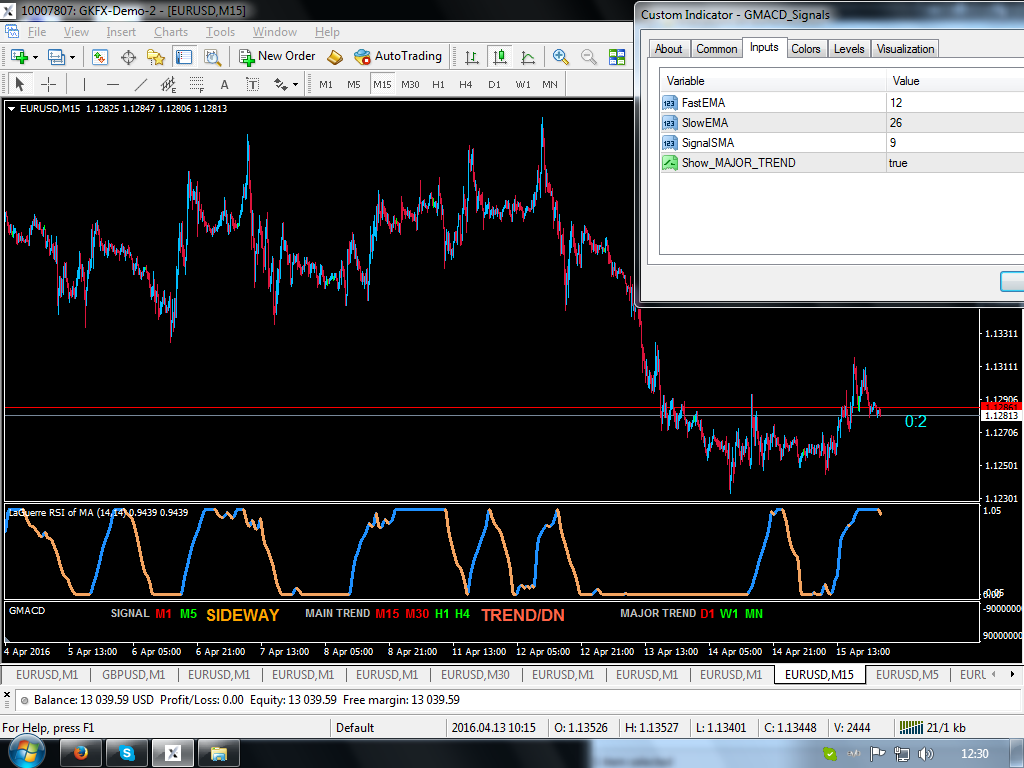Select the Fibonacci retracement tool
Screen dimensions: 1024x768
tap(197, 84)
